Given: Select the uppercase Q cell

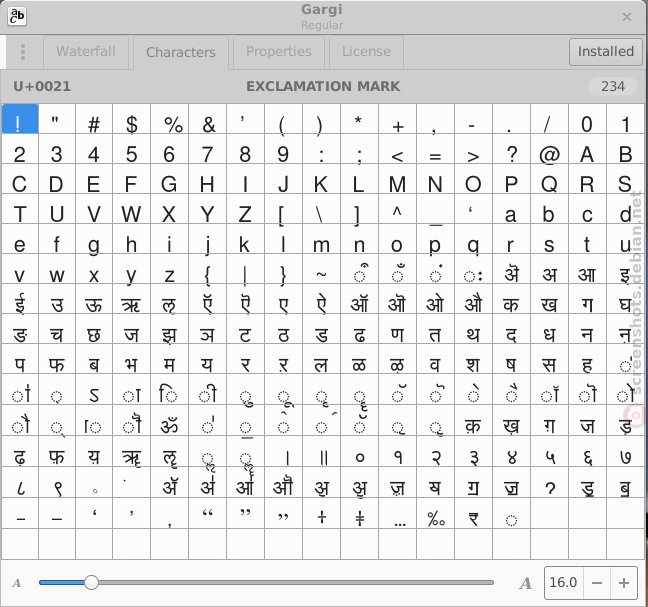Looking at the screenshot, I should tap(550, 179).
